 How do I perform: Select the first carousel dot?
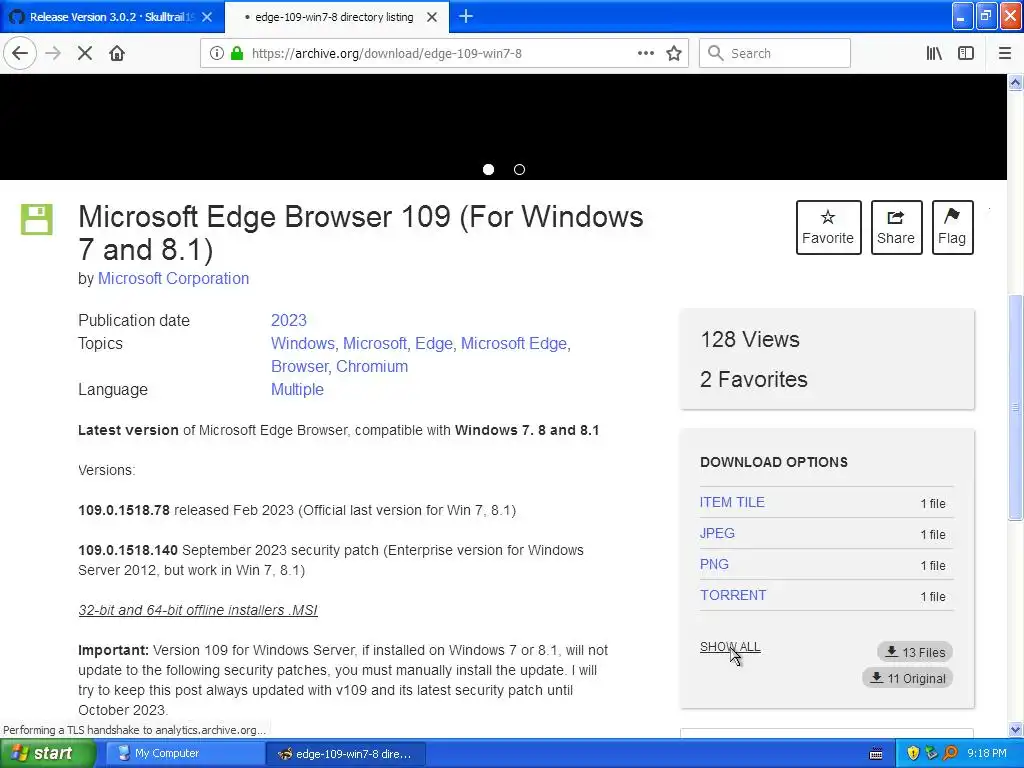pos(488,170)
